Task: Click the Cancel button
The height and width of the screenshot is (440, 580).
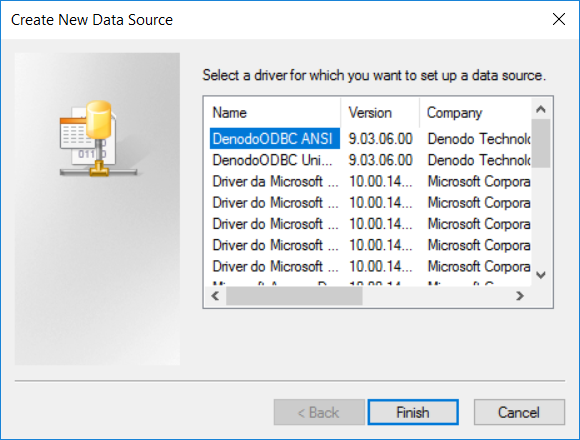Action: [519, 412]
